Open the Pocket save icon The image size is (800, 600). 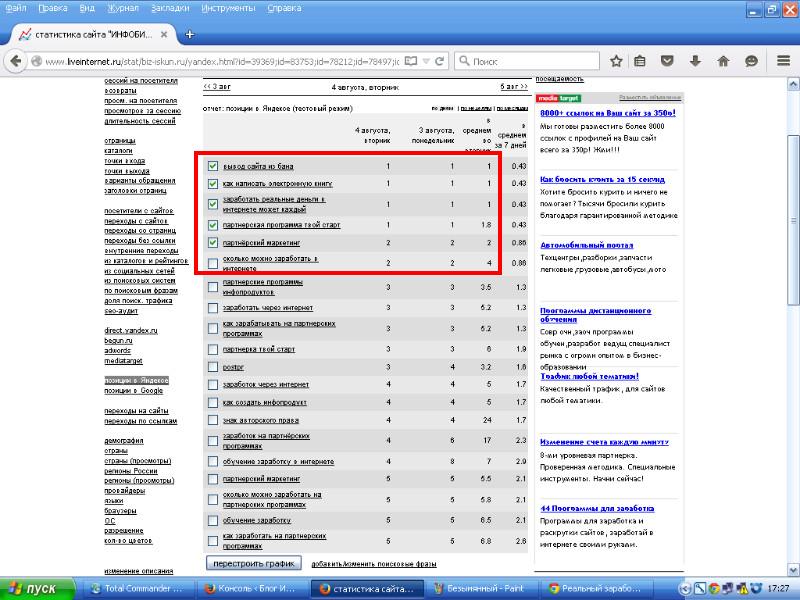667,61
